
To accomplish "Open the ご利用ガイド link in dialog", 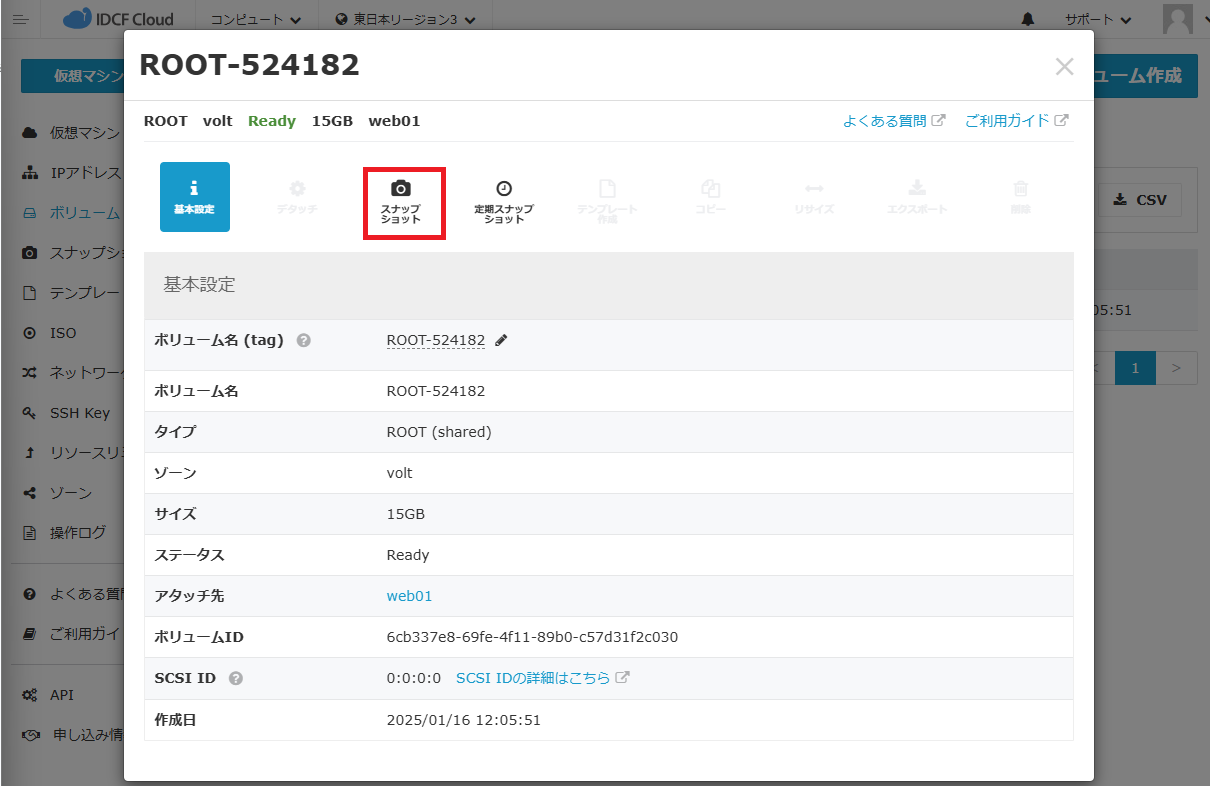I will click(1016, 121).
